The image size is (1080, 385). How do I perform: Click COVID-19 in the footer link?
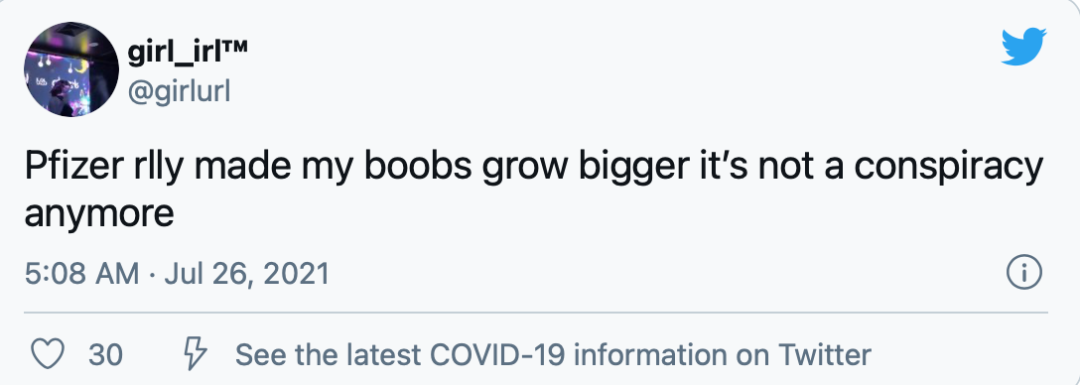point(496,355)
